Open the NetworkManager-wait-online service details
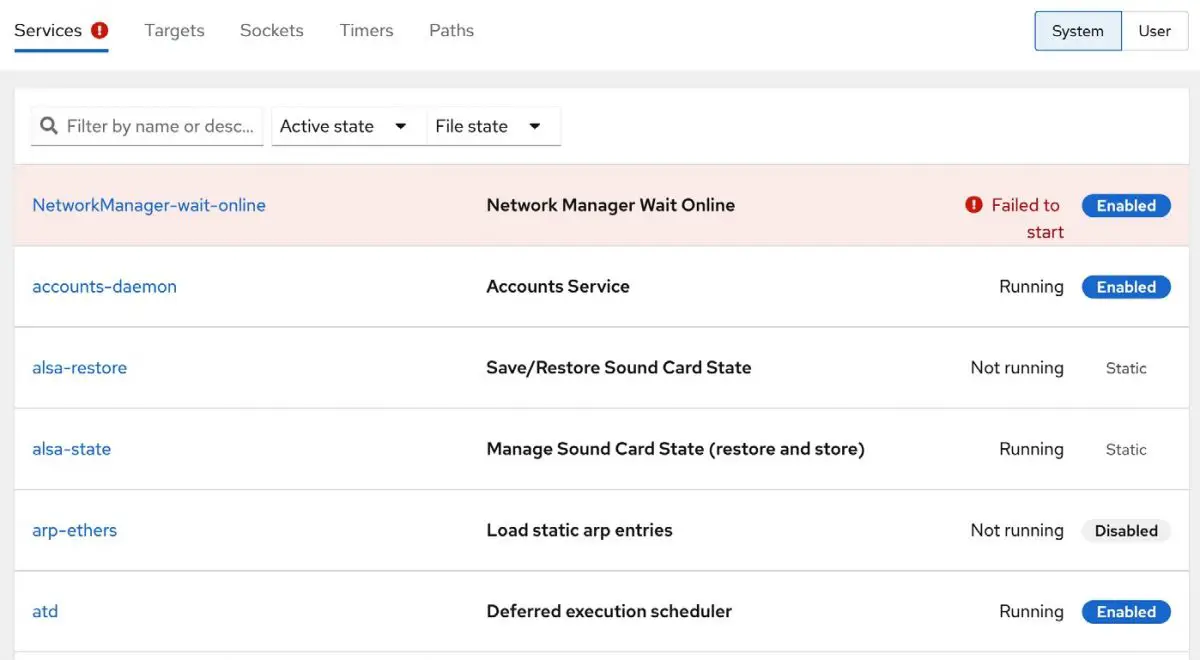Viewport: 1200px width, 660px height. [148, 205]
